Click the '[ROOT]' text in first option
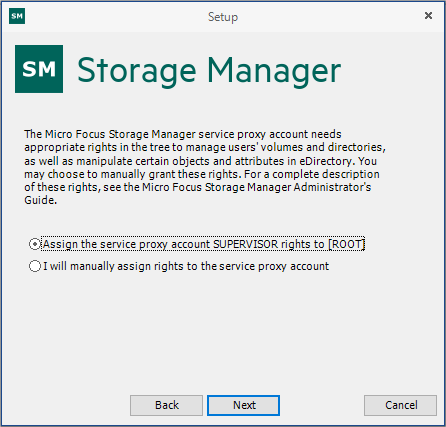The height and width of the screenshot is (427, 446). tap(347, 244)
